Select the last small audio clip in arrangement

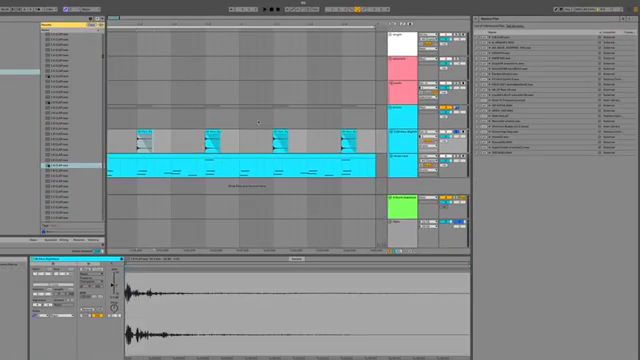[x=349, y=141]
